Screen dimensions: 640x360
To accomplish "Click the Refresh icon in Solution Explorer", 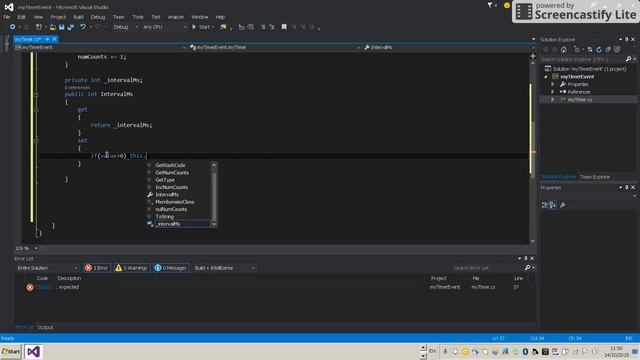I will [x=599, y=49].
